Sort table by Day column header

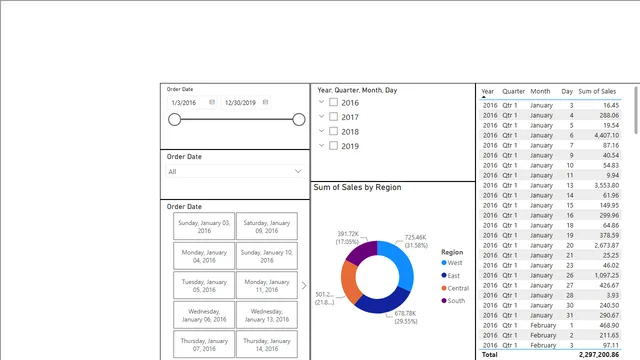click(x=567, y=91)
